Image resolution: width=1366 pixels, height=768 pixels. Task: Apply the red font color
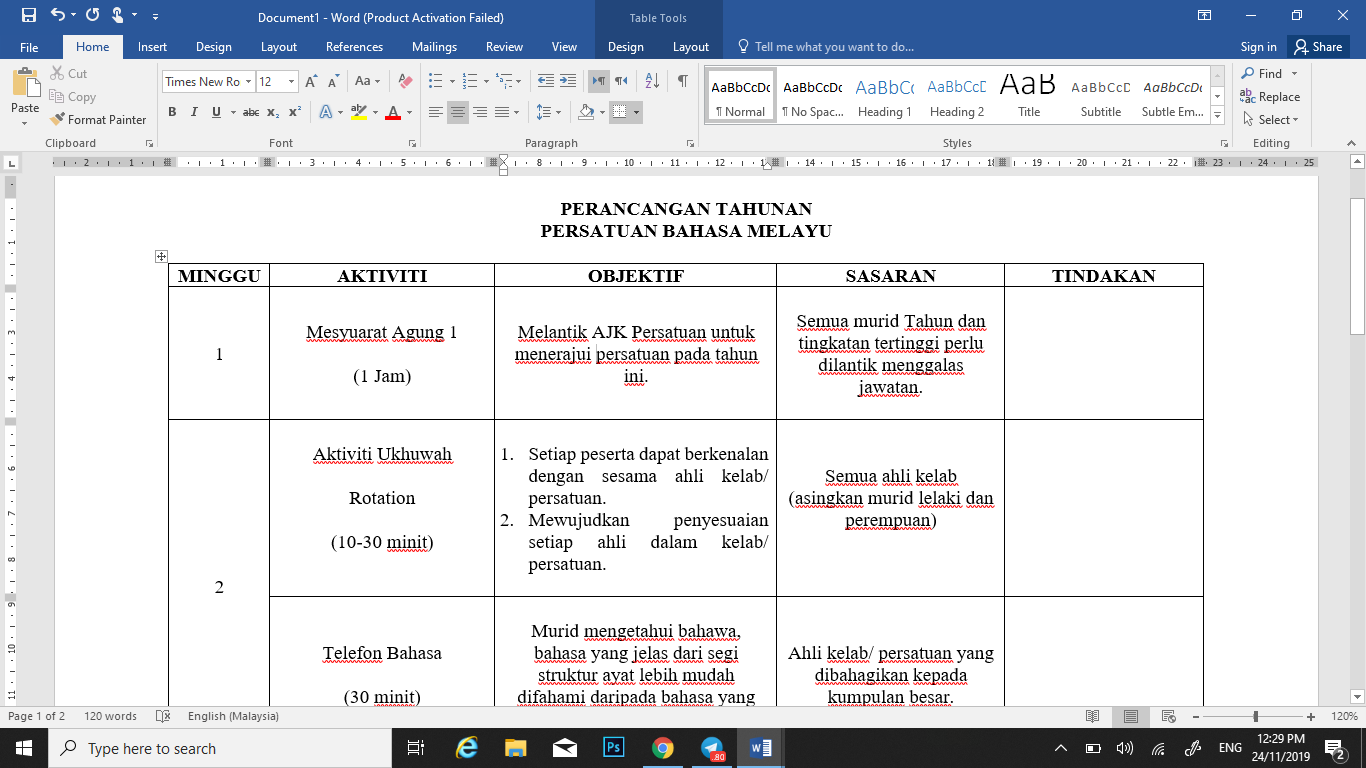393,112
